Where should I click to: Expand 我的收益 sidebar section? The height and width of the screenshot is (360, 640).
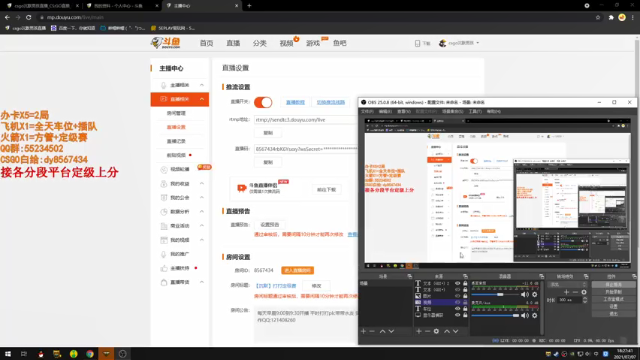(x=202, y=183)
